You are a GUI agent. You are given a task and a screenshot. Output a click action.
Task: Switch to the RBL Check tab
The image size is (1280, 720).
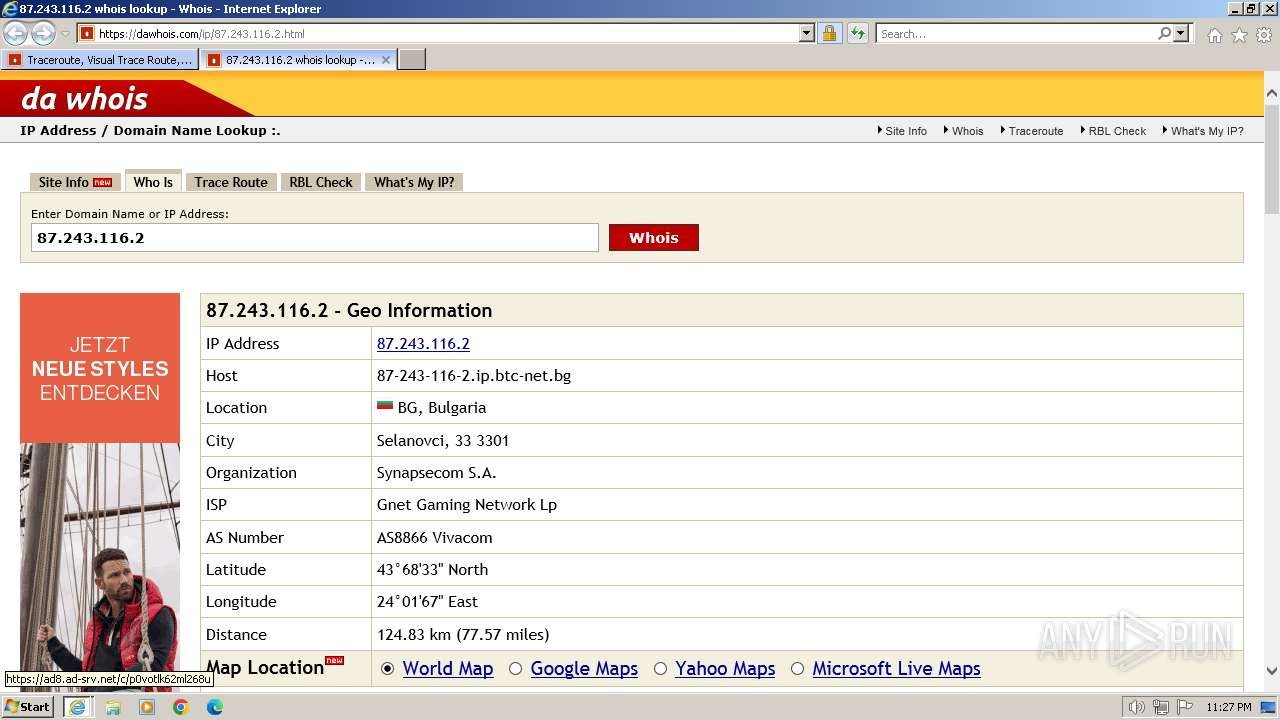pyautogui.click(x=321, y=182)
